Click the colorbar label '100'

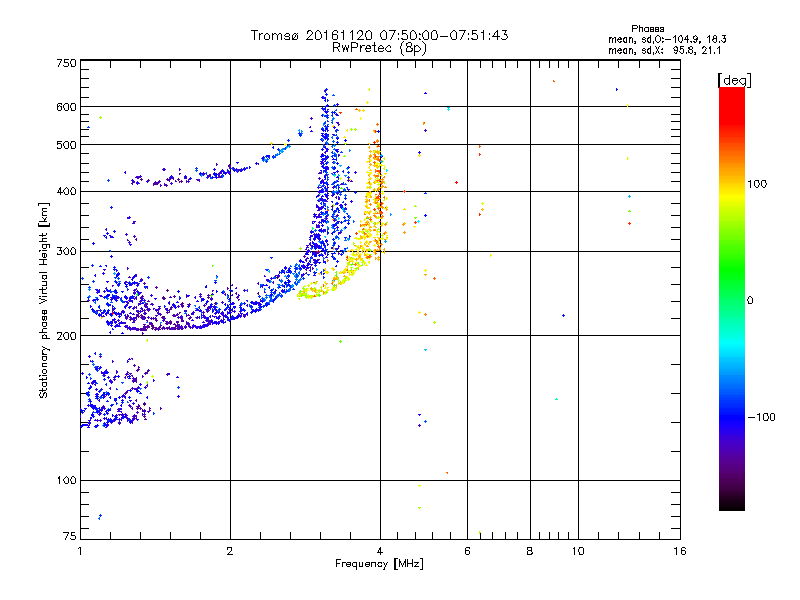click(757, 184)
